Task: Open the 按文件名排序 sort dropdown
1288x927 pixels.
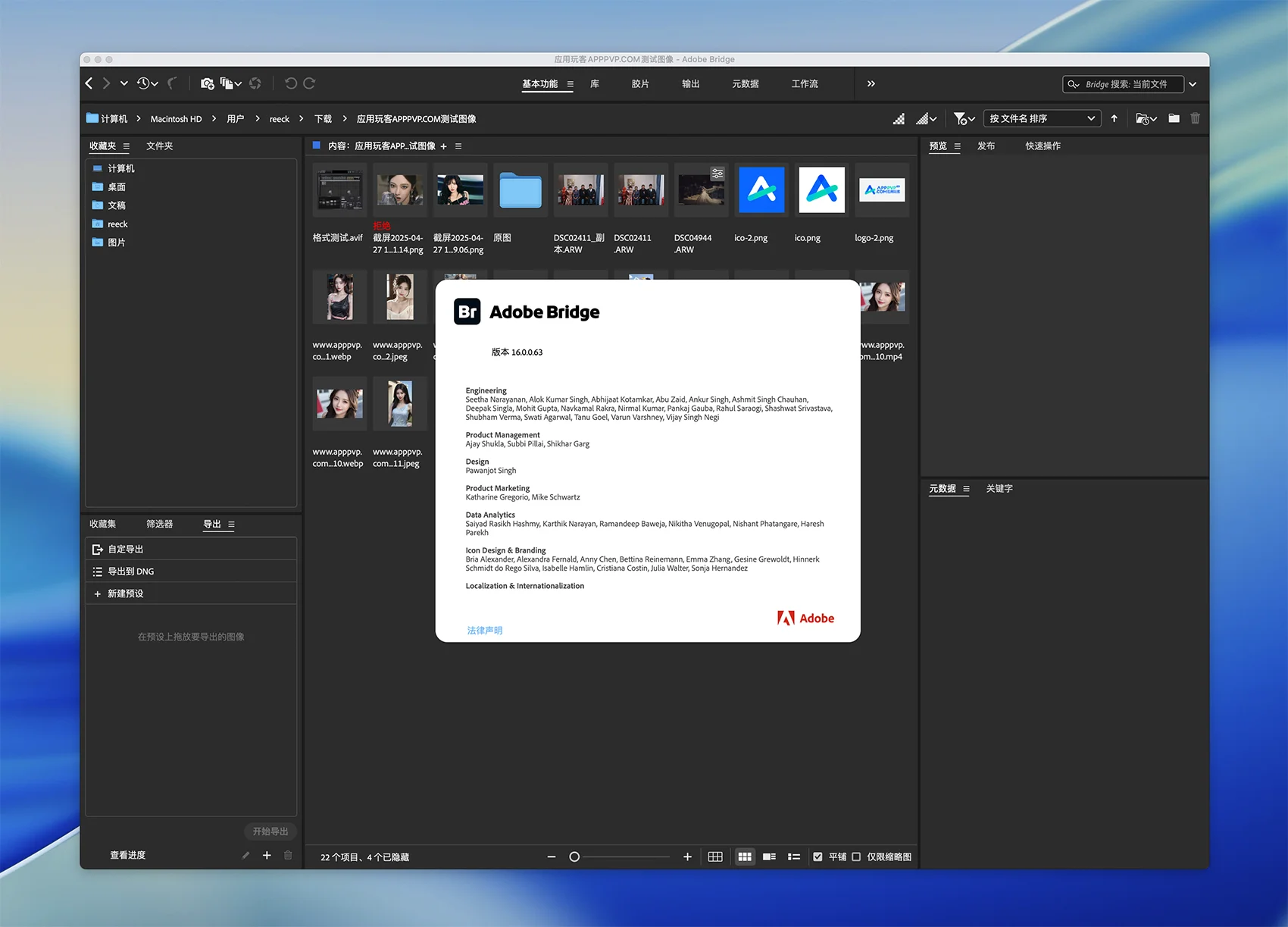Action: pos(1042,118)
